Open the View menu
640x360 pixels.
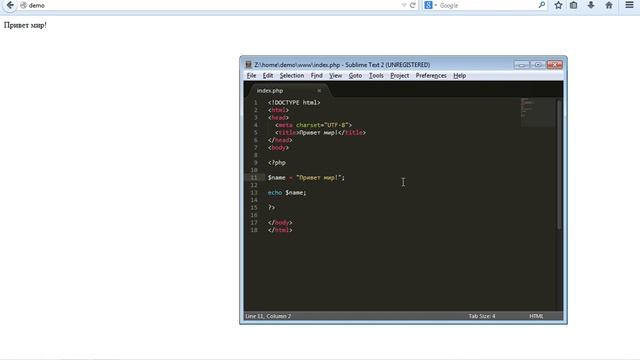(336, 76)
